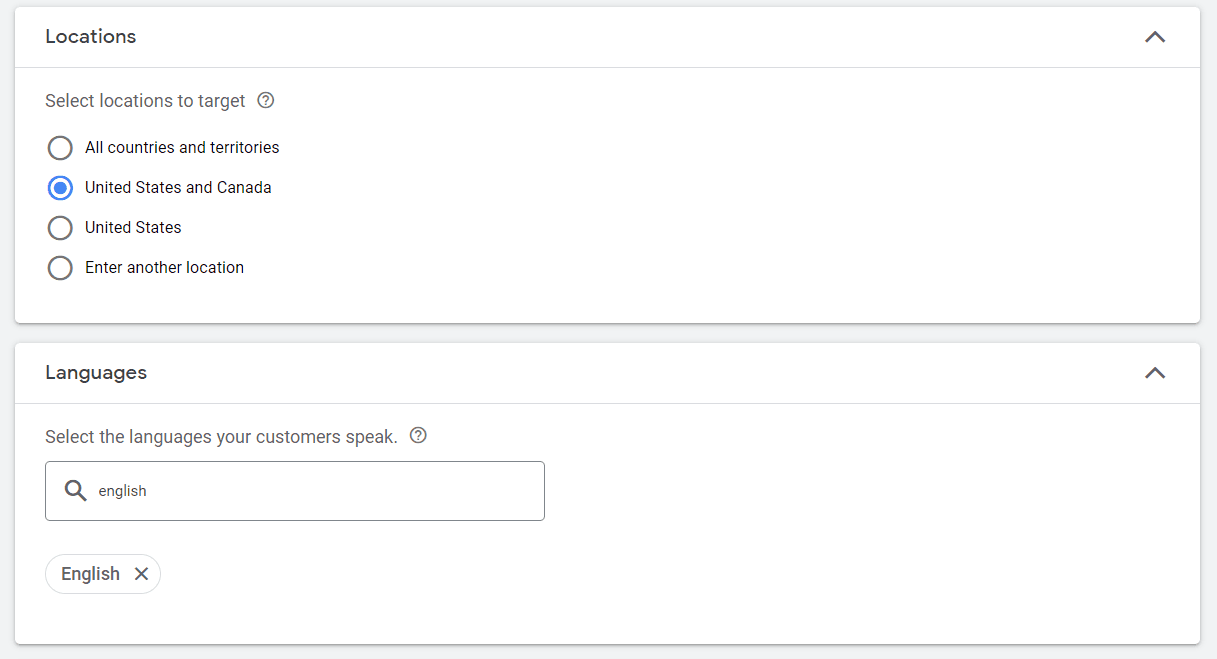Image resolution: width=1217 pixels, height=659 pixels.
Task: Click the 'Select locations to target' text
Action: [x=145, y=101]
